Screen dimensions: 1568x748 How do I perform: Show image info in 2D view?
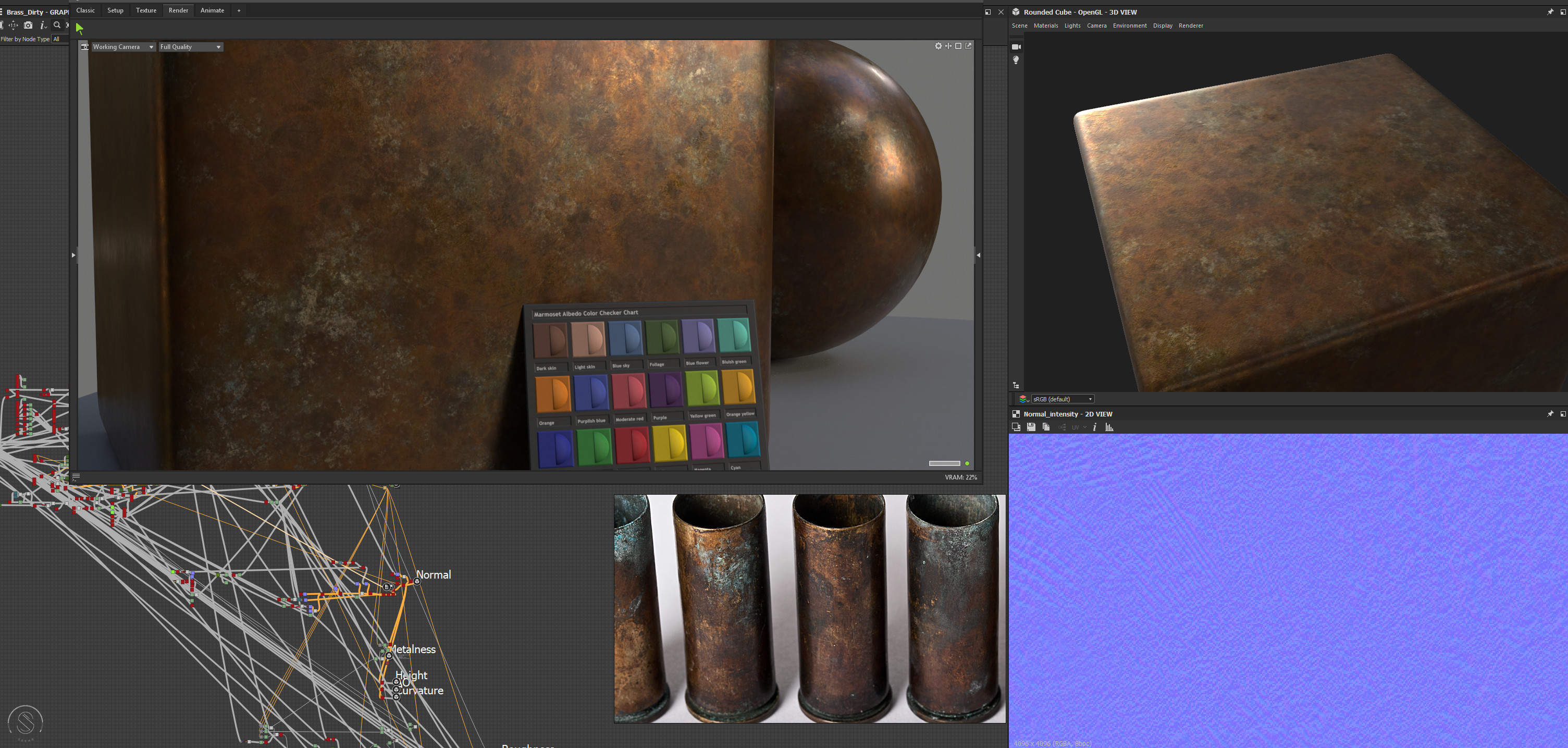1094,427
